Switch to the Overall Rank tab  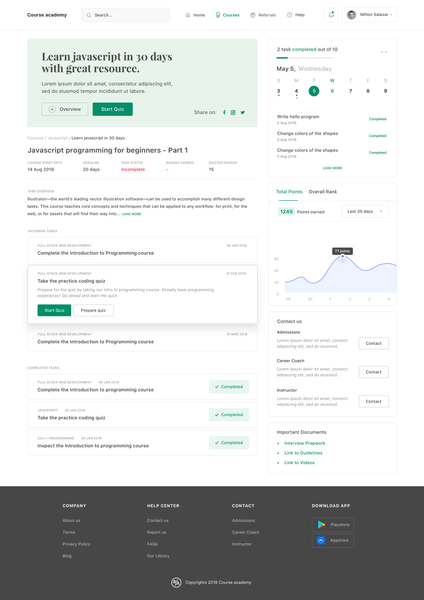point(323,192)
